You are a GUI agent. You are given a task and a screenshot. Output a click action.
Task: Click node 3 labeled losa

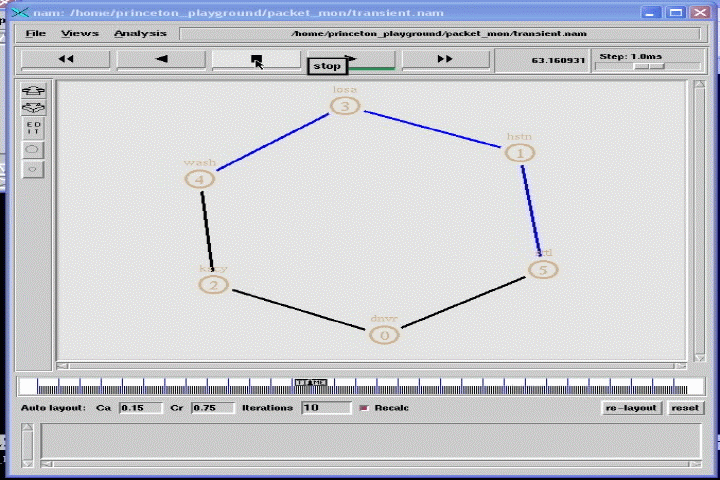click(345, 106)
